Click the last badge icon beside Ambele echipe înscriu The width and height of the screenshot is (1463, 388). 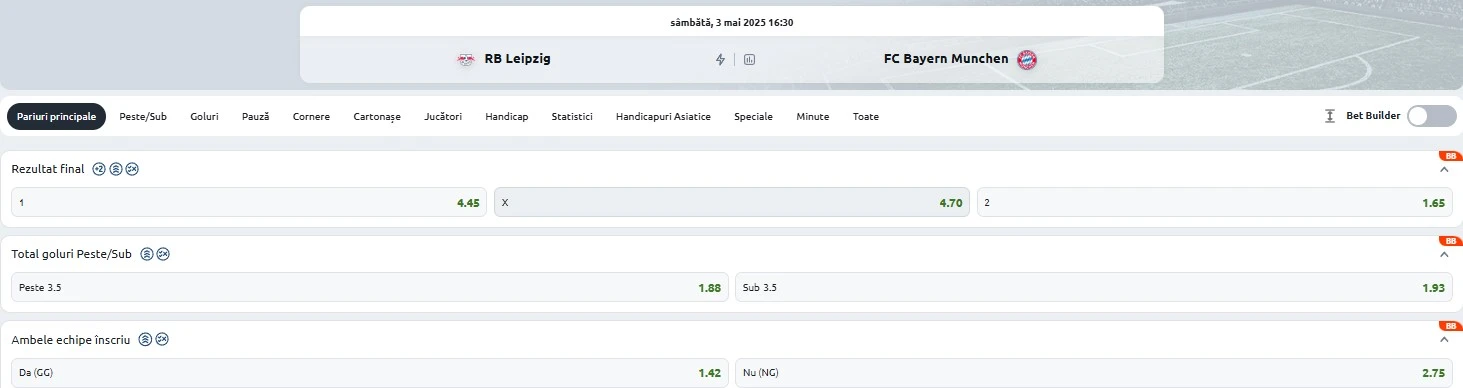point(162,339)
